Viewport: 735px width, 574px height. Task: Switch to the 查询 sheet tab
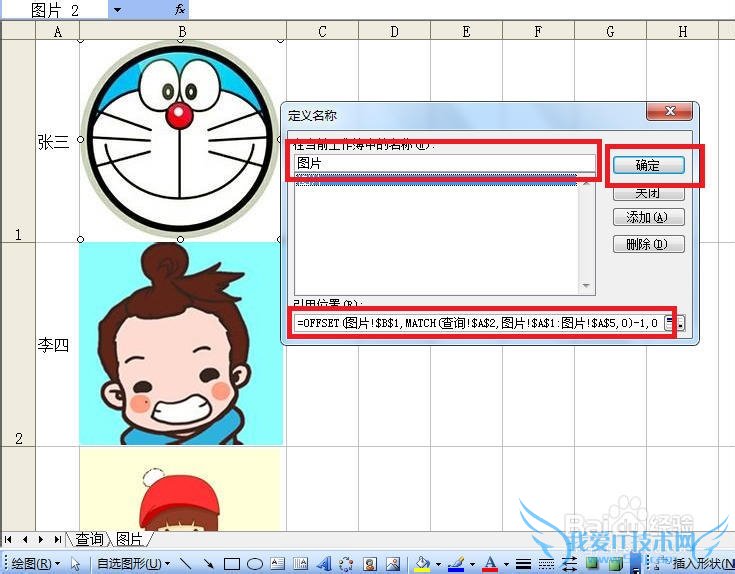(89, 539)
